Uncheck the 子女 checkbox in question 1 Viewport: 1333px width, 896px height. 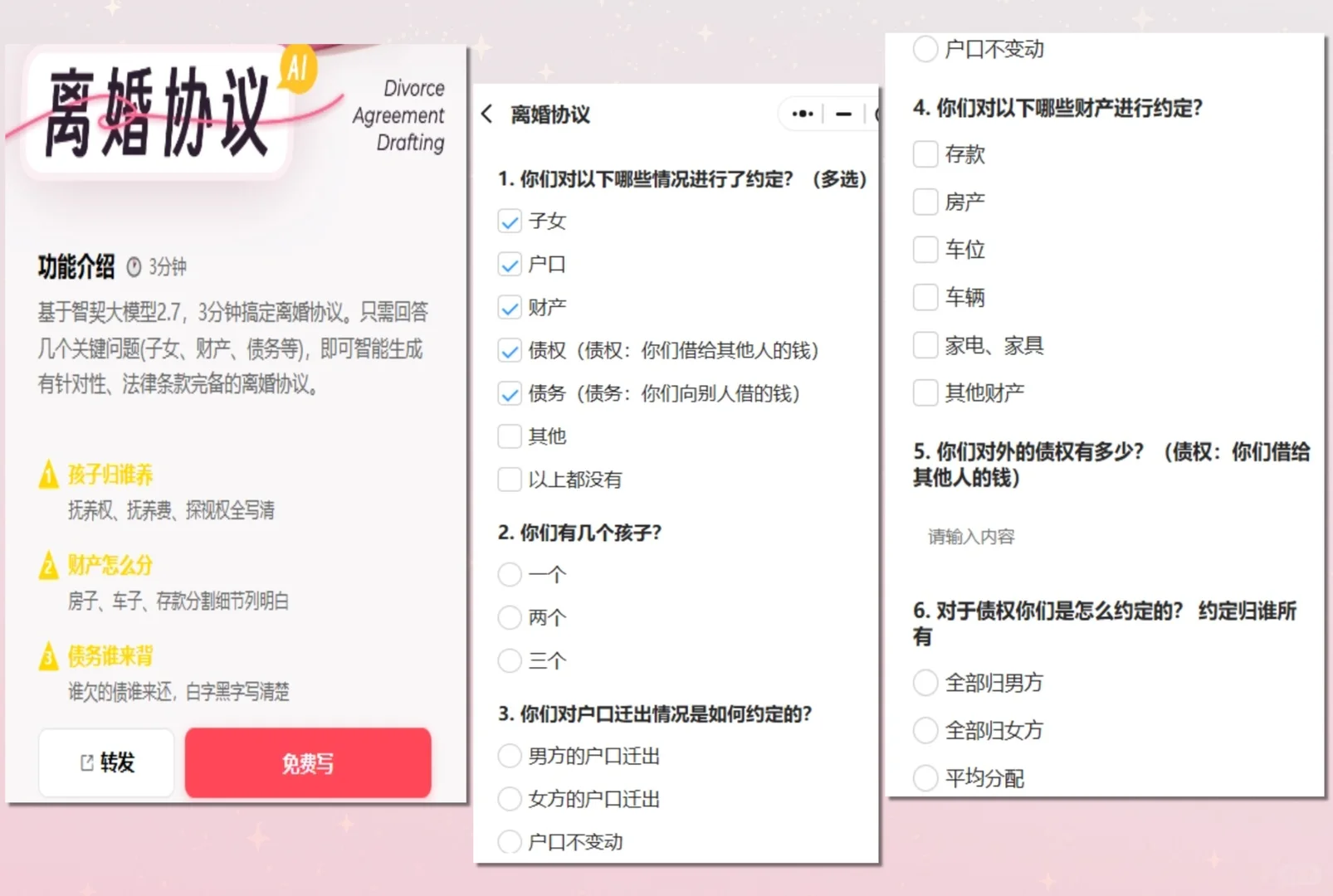click(x=509, y=221)
